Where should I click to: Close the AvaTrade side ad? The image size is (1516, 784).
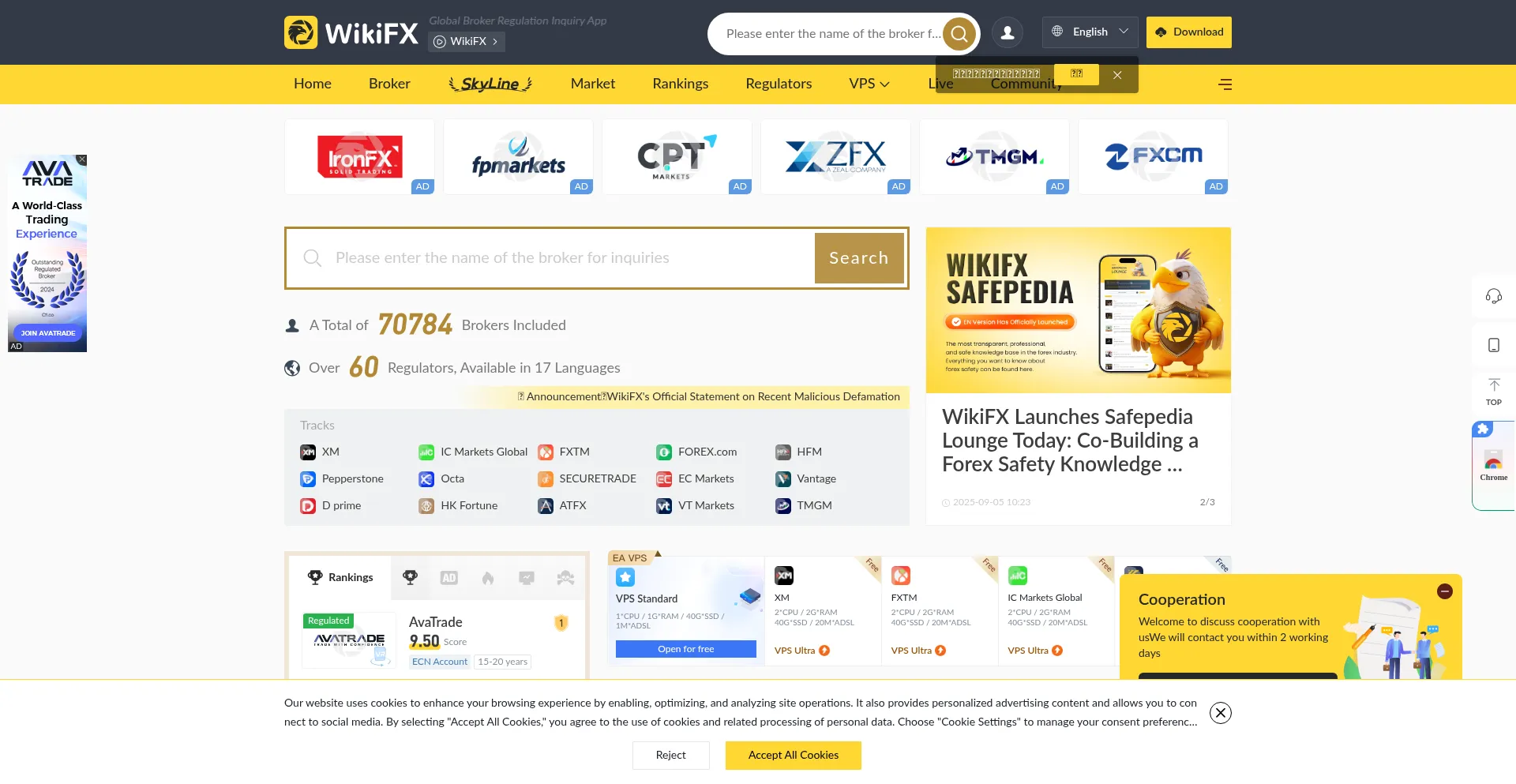[x=82, y=159]
